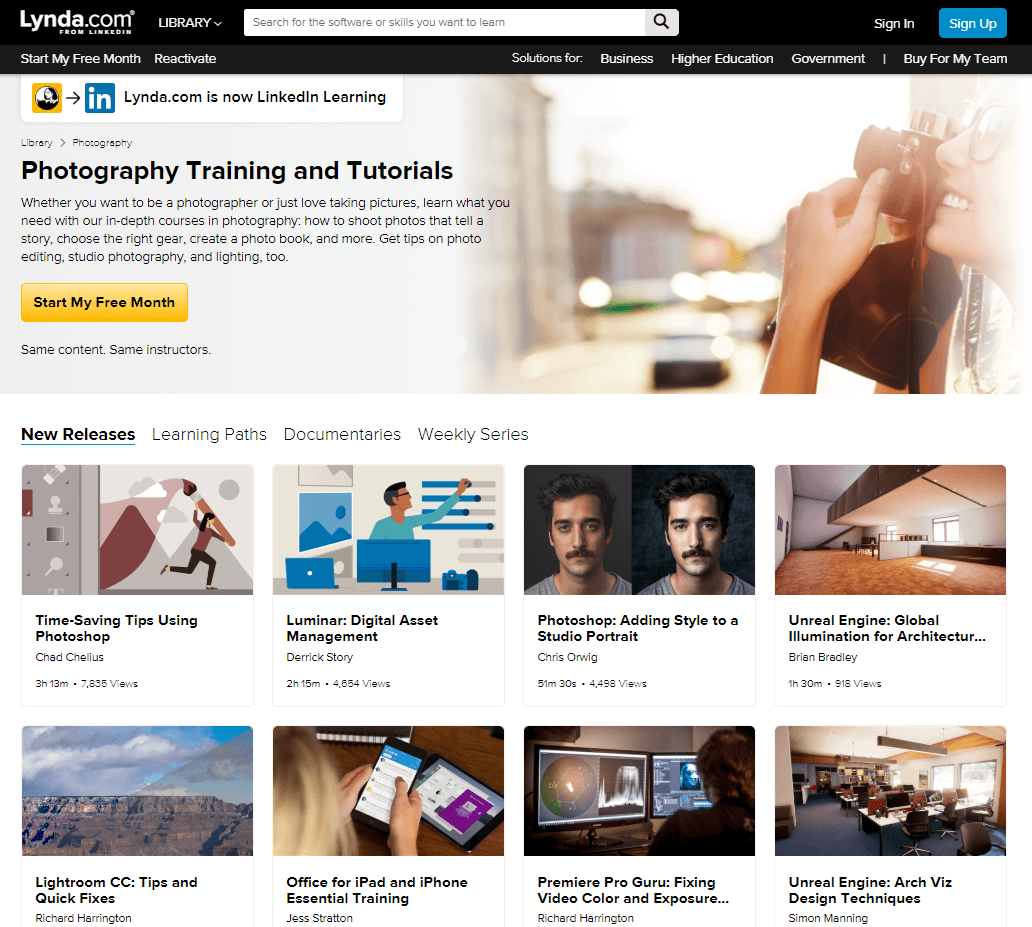1032x927 pixels.
Task: Click author name Jess Stratton
Action: [319, 918]
